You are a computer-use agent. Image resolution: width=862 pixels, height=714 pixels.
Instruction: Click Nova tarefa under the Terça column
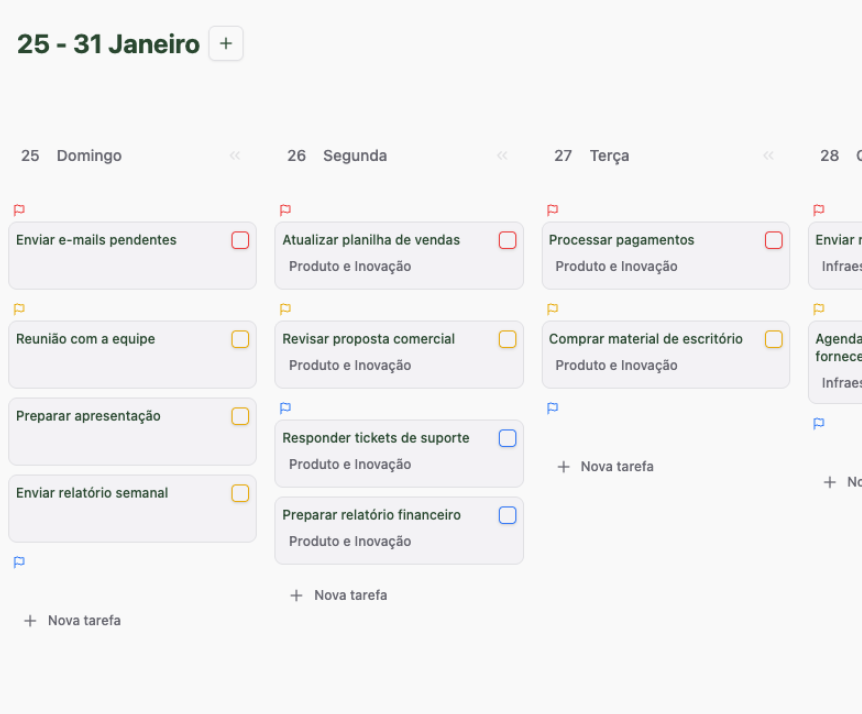click(x=605, y=466)
